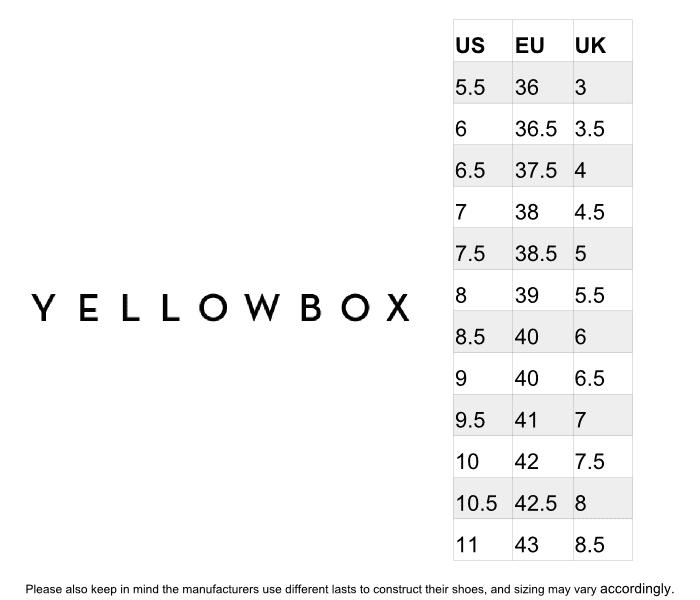This screenshot has height=600, width=700.
Task: Click the US size 8.5 cell
Action: tap(483, 332)
